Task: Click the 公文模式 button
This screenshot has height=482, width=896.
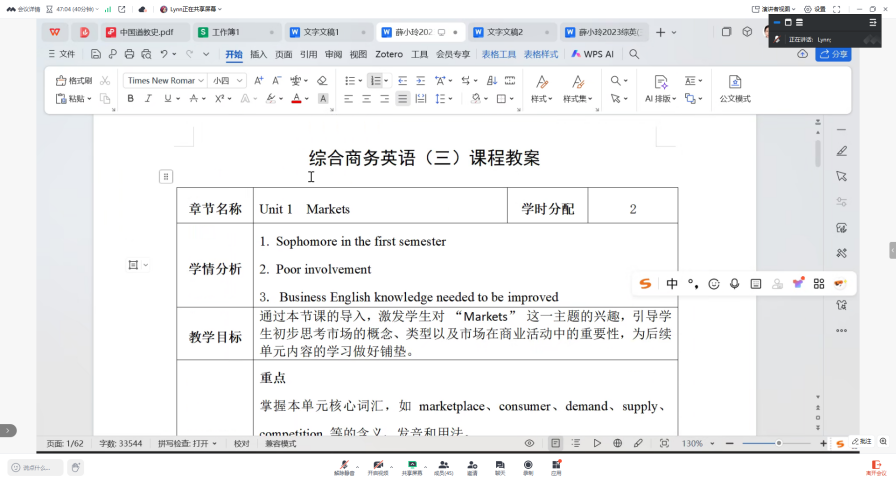Action: [735, 88]
